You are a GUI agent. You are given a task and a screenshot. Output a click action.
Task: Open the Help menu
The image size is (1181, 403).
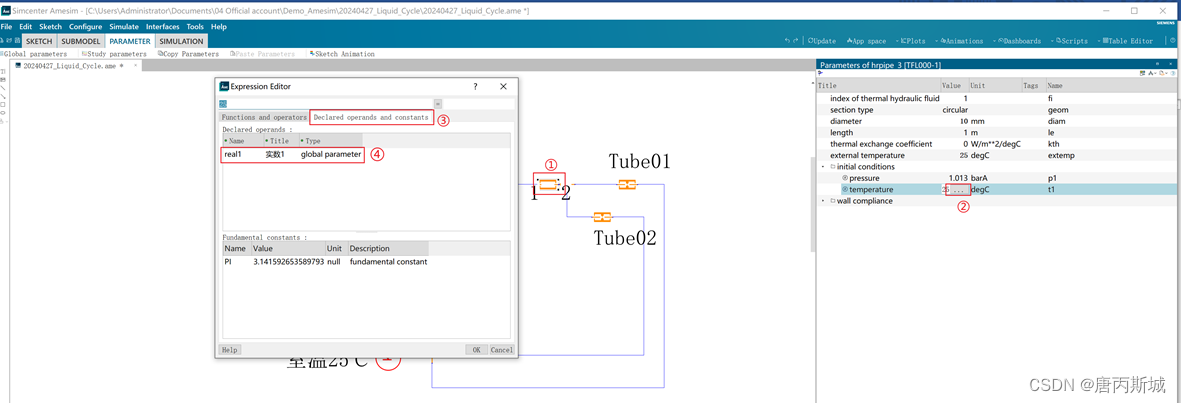coord(218,26)
